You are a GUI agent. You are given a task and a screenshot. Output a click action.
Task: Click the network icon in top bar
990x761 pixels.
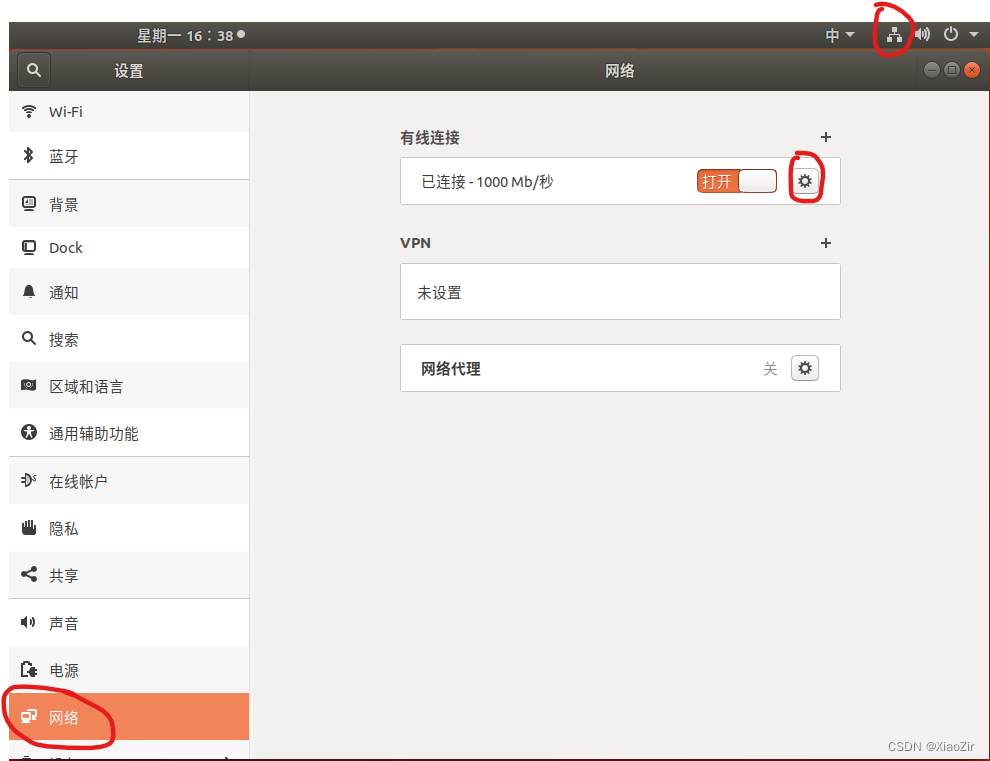[x=892, y=33]
